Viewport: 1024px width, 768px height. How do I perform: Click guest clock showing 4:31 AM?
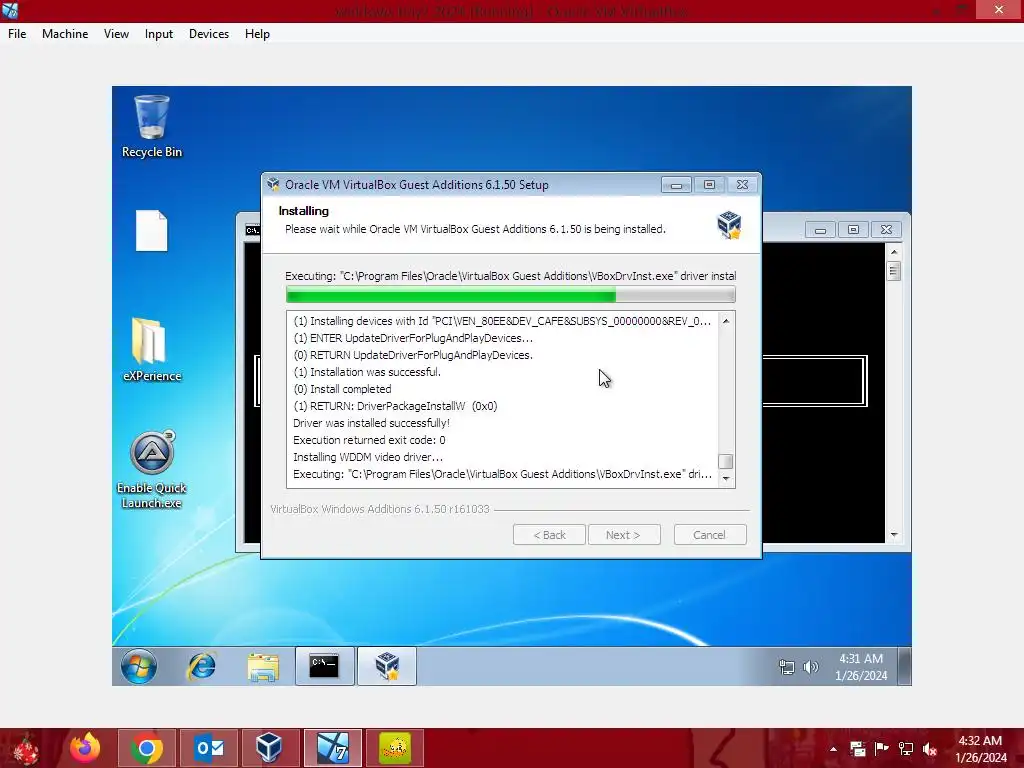click(x=861, y=667)
